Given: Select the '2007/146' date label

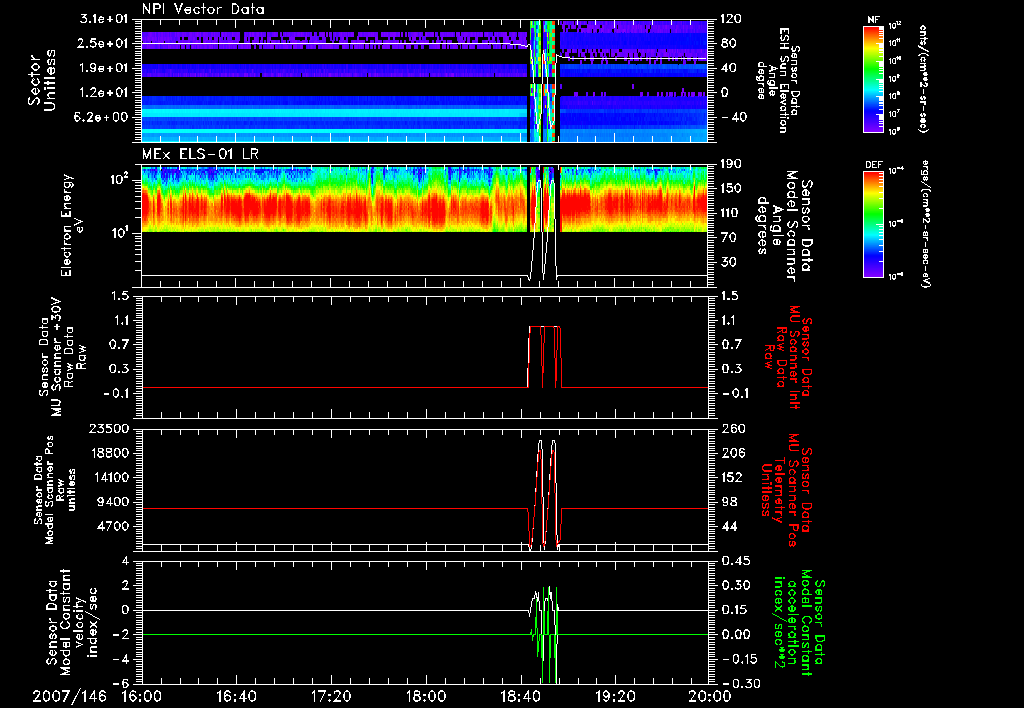Looking at the screenshot, I should click(70, 696).
